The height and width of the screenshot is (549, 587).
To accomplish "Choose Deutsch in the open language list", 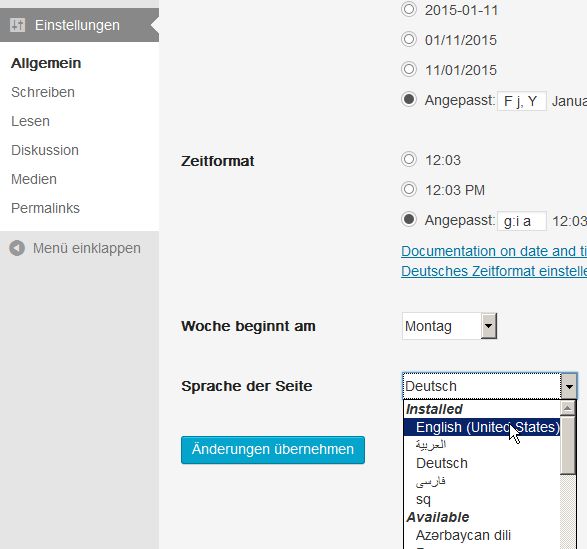I will pos(482,463).
